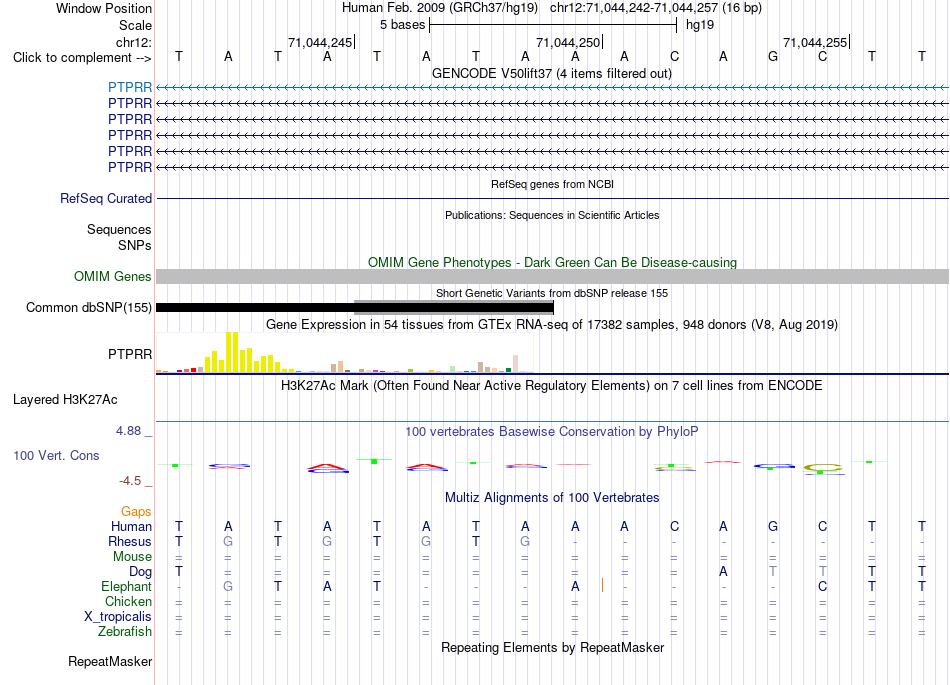The image size is (950, 685).
Task: Click the 'Click to complement -->' label
Action: coord(82,58)
